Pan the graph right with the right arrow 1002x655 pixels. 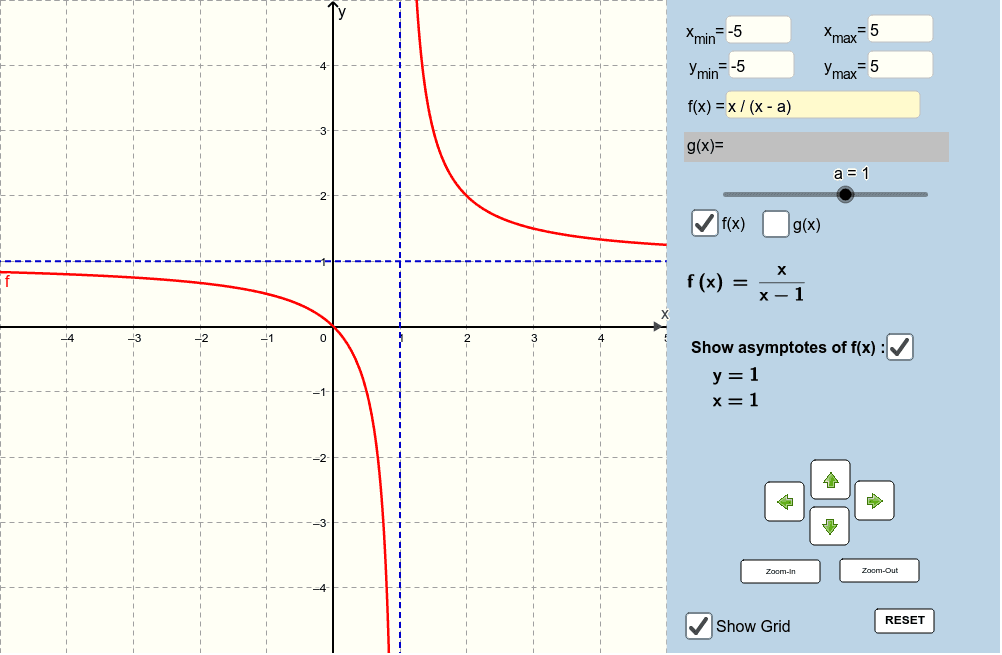click(x=874, y=500)
